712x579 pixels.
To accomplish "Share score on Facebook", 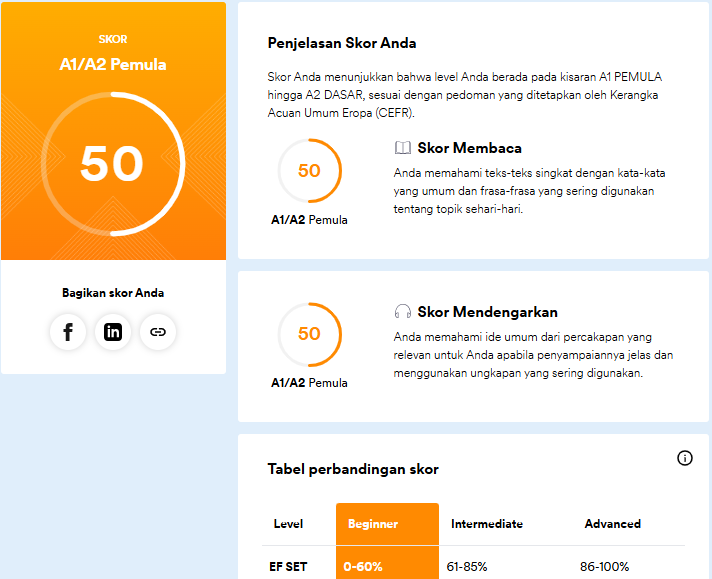I will click(x=68, y=332).
